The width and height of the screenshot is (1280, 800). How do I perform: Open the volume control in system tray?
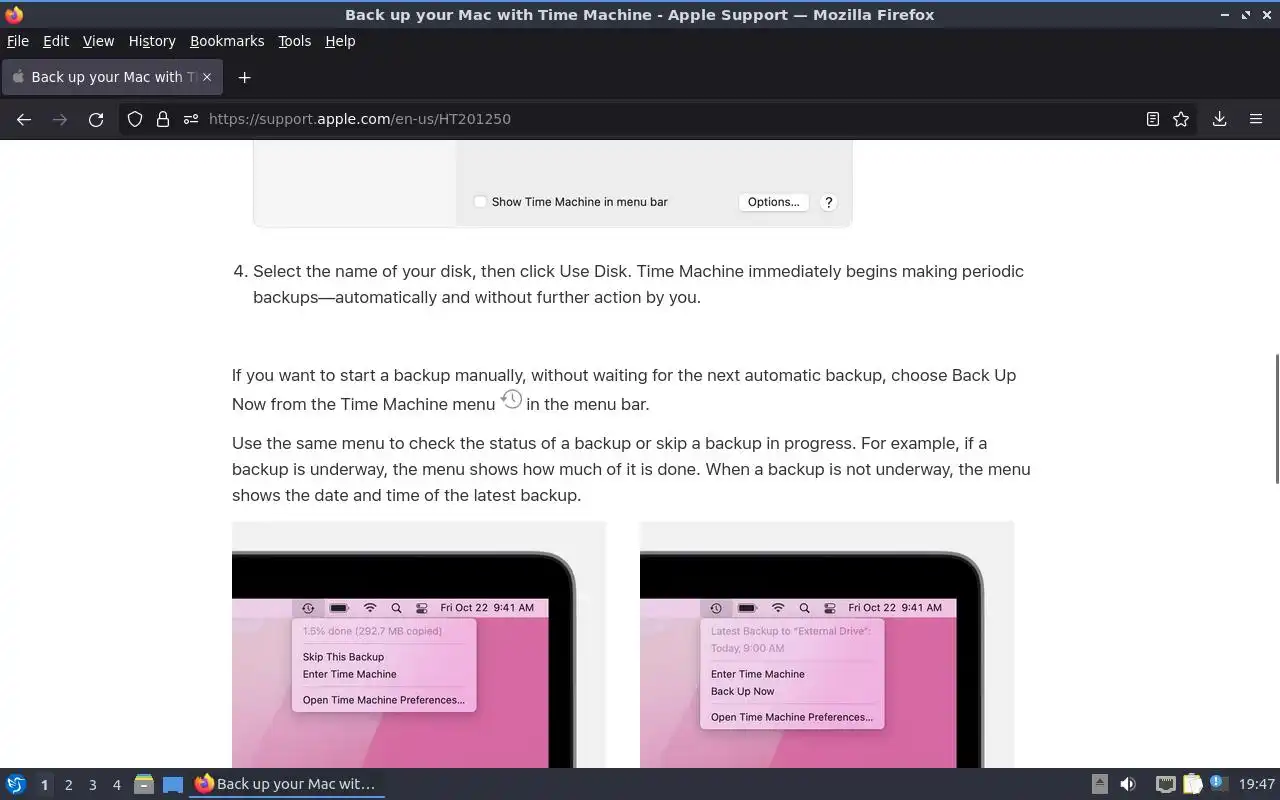1128,784
